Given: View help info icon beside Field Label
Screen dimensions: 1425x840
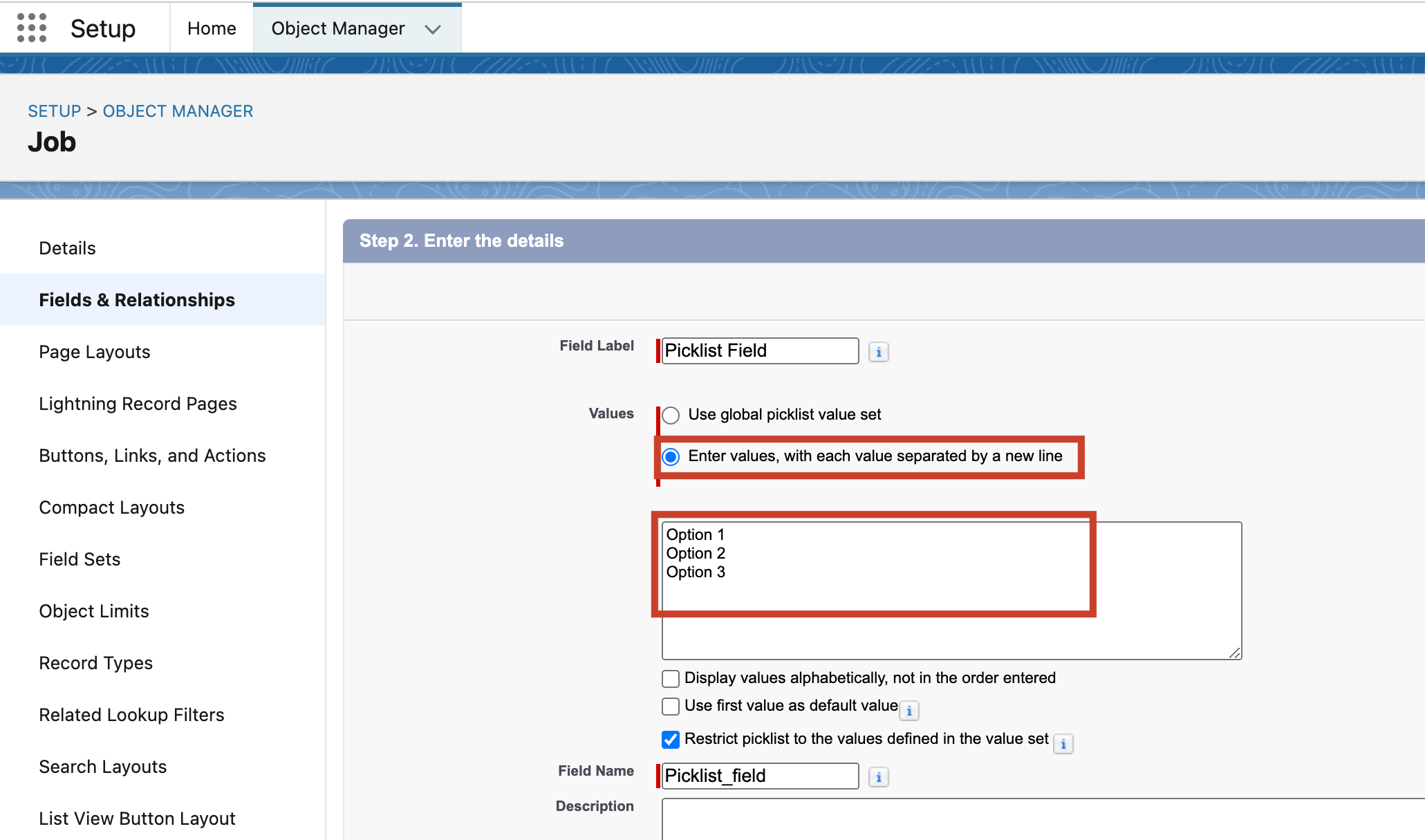Looking at the screenshot, I should (877, 352).
